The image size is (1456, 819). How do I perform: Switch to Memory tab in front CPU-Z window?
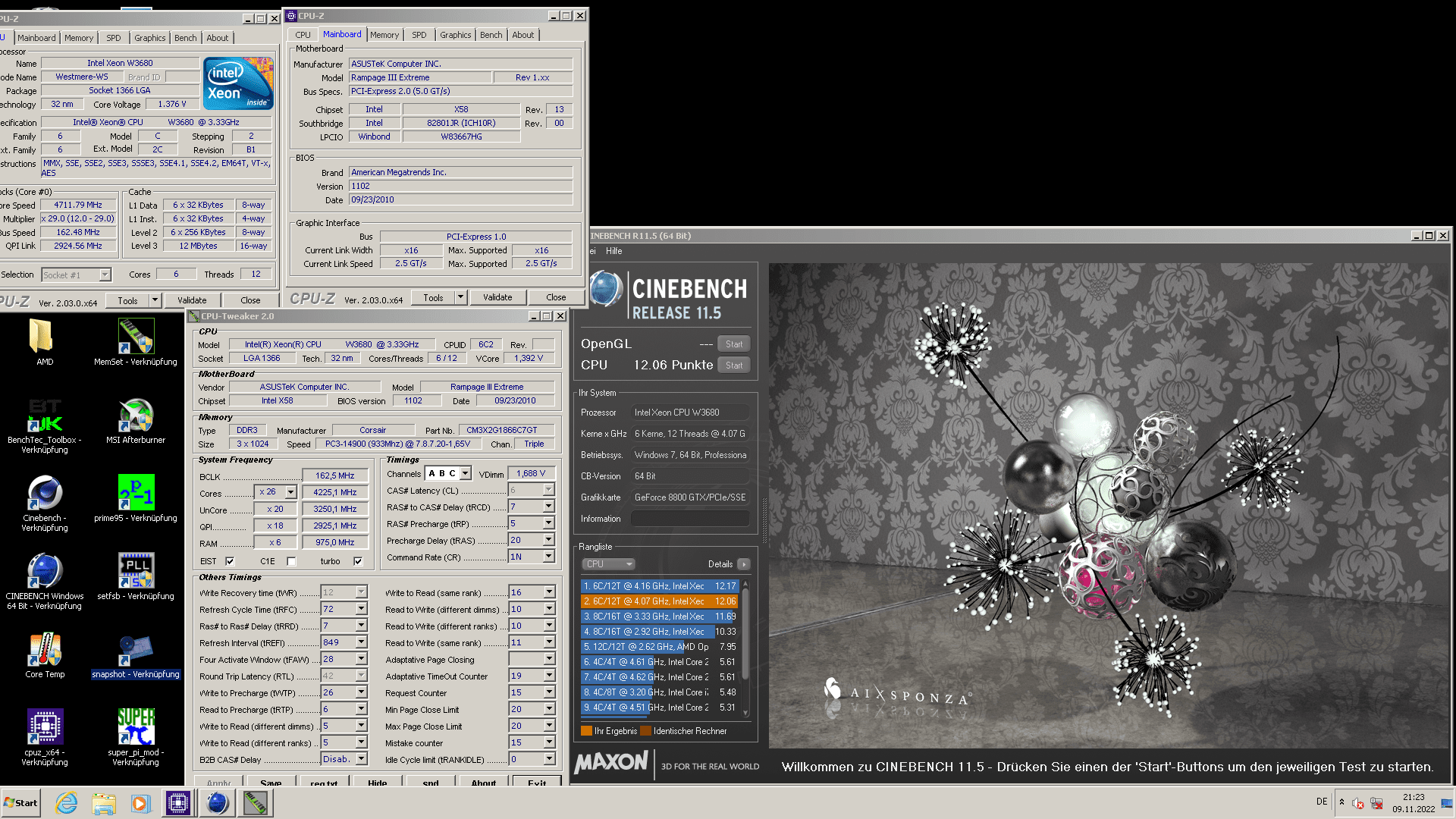pyautogui.click(x=384, y=35)
